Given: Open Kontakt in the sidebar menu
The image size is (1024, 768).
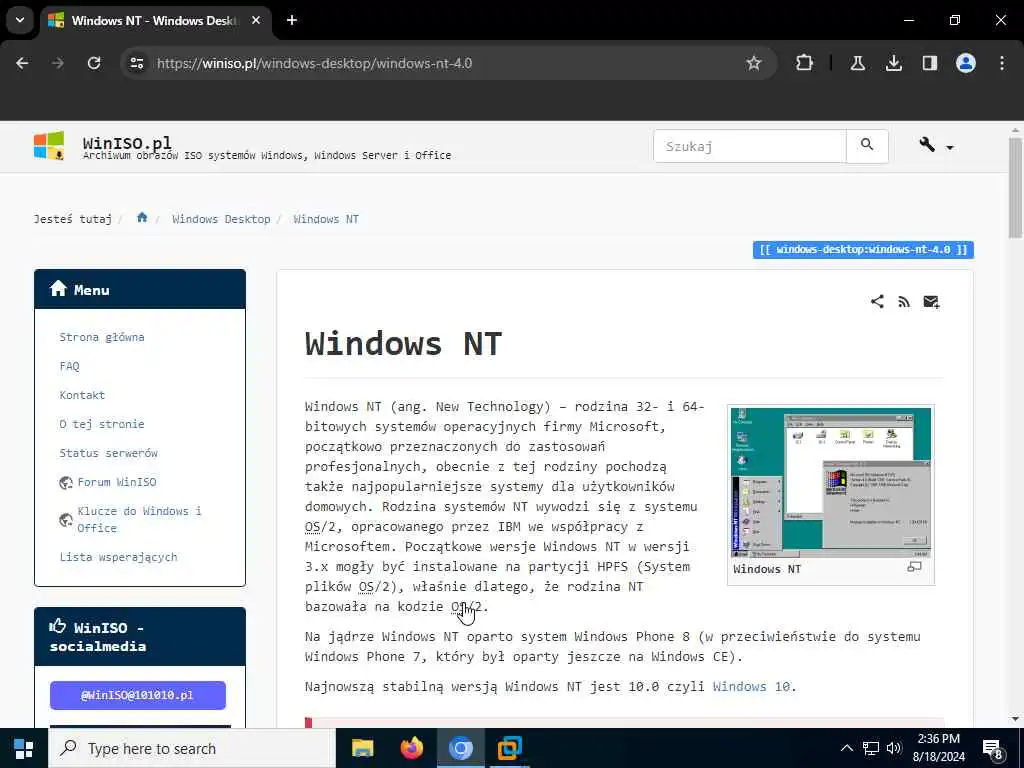Looking at the screenshot, I should click(82, 395).
